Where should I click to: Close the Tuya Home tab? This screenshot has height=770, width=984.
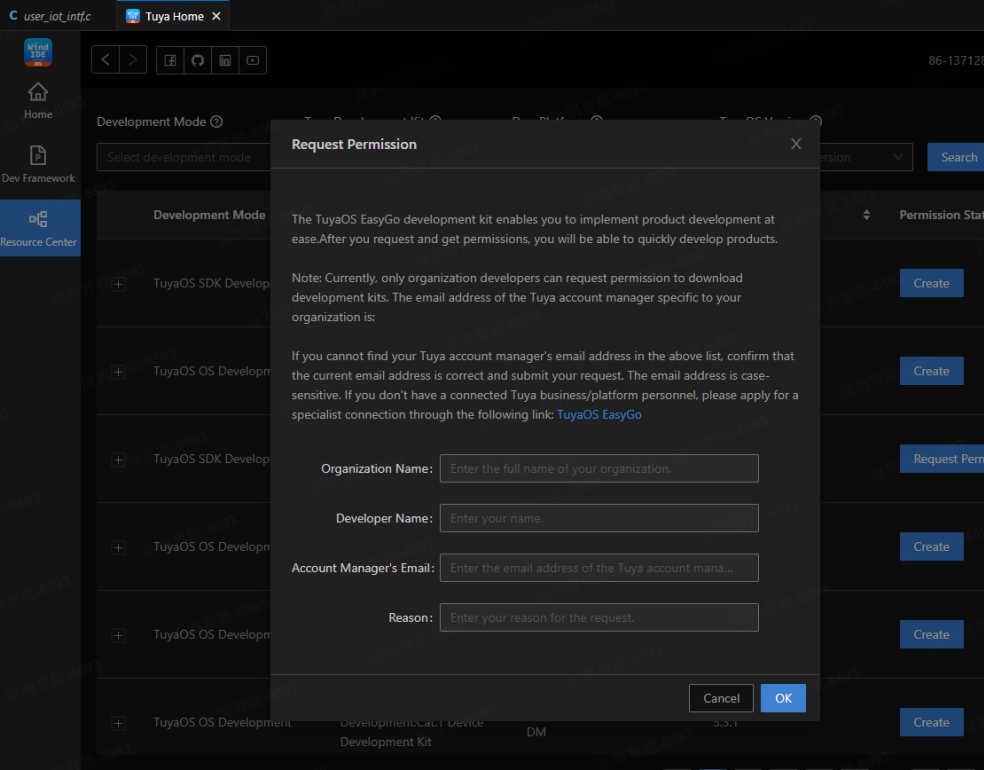tap(217, 16)
